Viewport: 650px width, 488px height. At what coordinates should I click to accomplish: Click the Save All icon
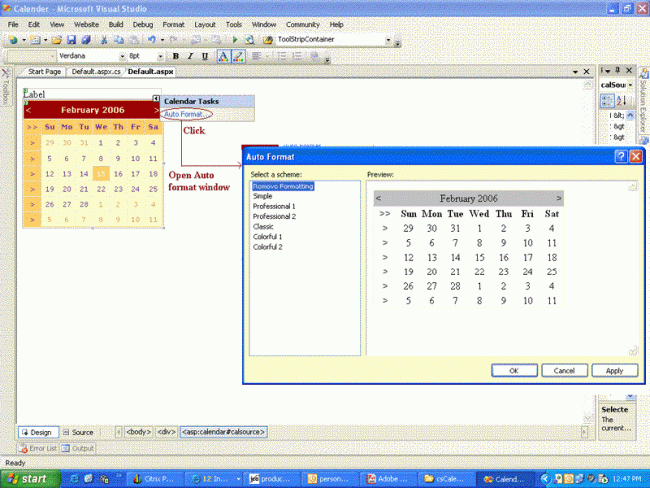click(x=86, y=40)
